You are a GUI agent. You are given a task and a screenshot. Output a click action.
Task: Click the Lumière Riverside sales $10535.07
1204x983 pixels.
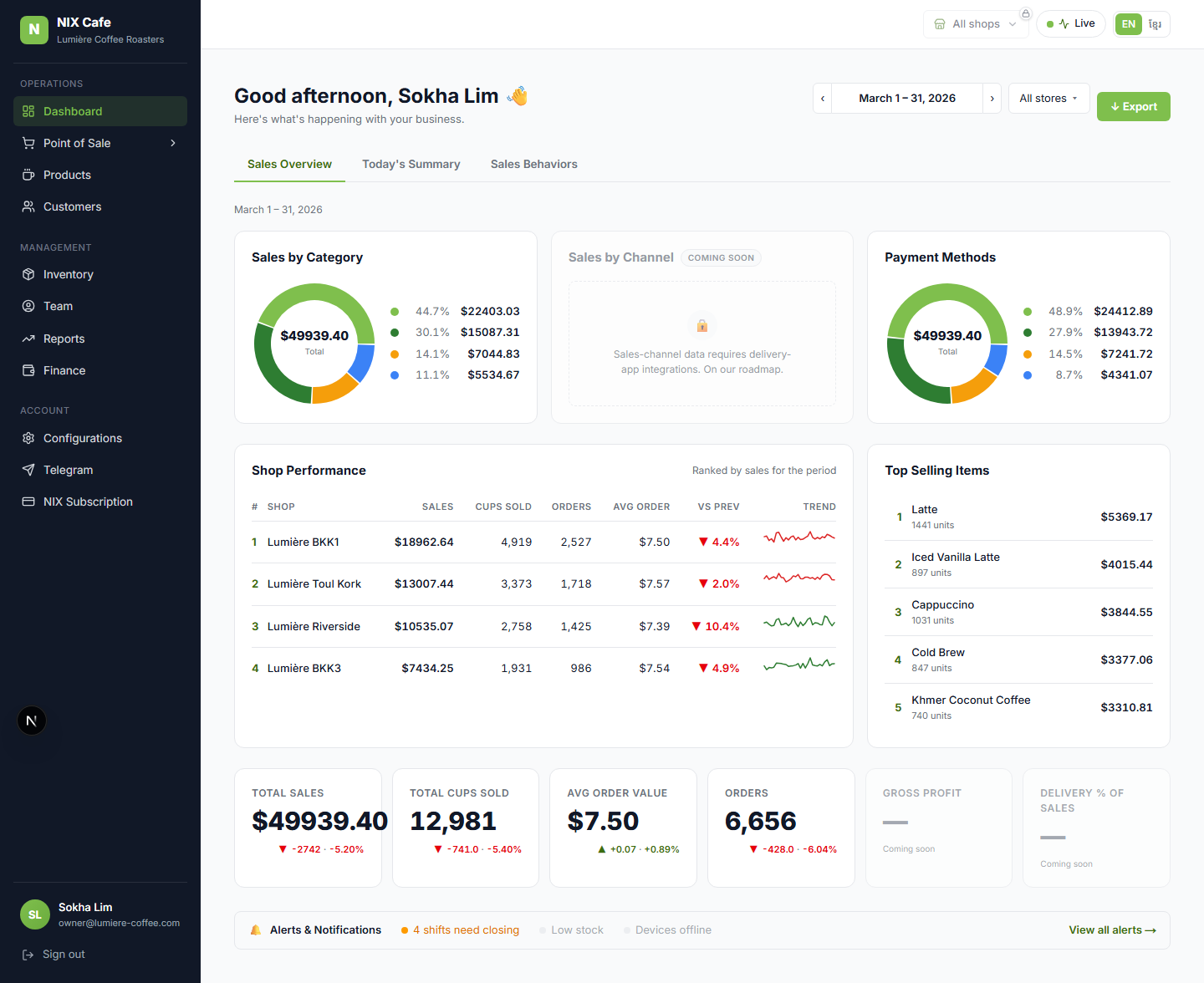pyautogui.click(x=424, y=627)
